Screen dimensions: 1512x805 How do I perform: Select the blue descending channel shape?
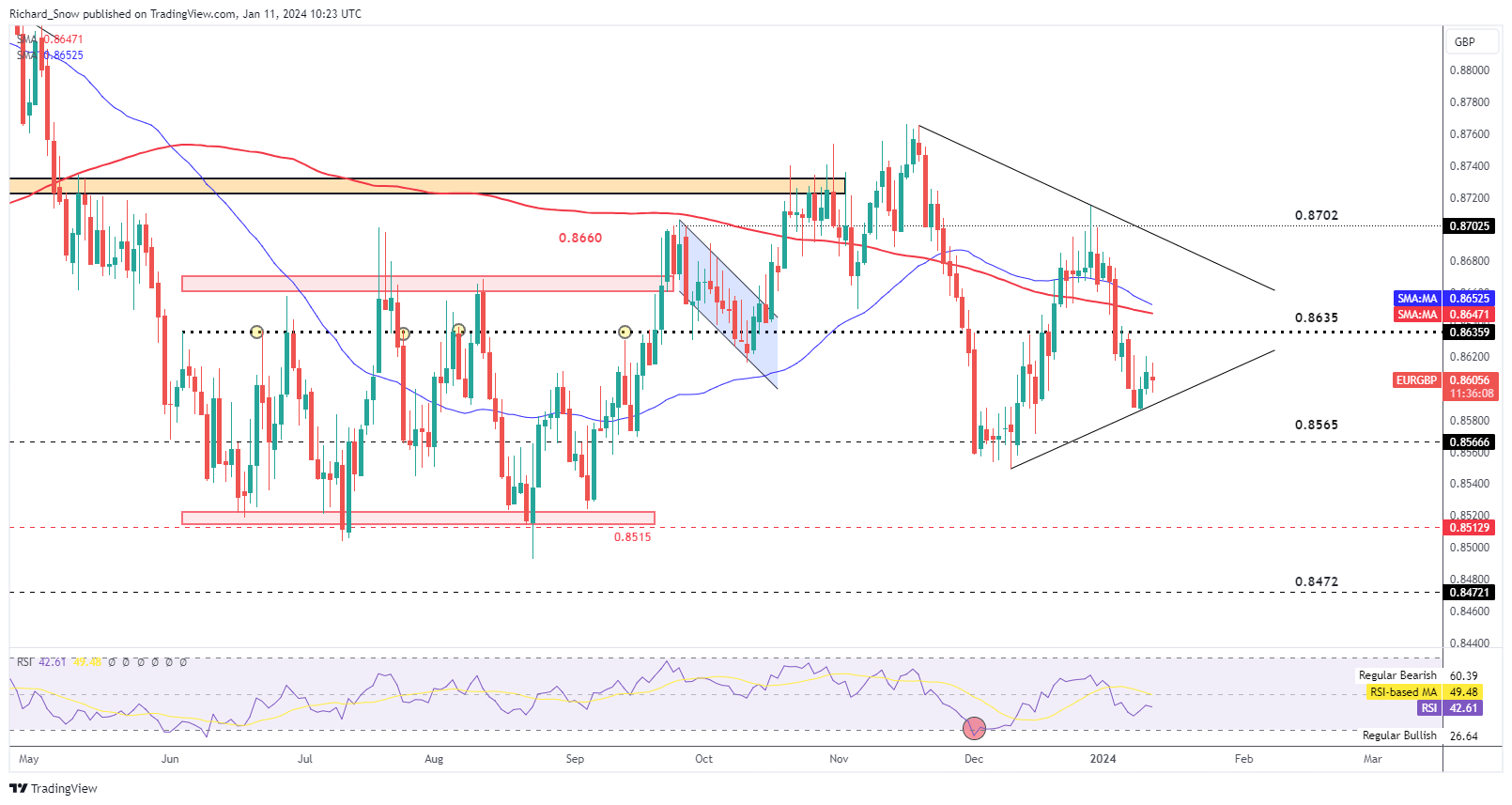[x=729, y=303]
